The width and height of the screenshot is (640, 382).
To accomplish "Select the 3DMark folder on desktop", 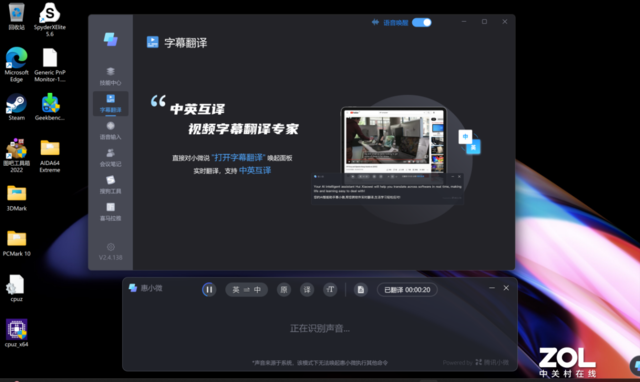I will (16, 198).
